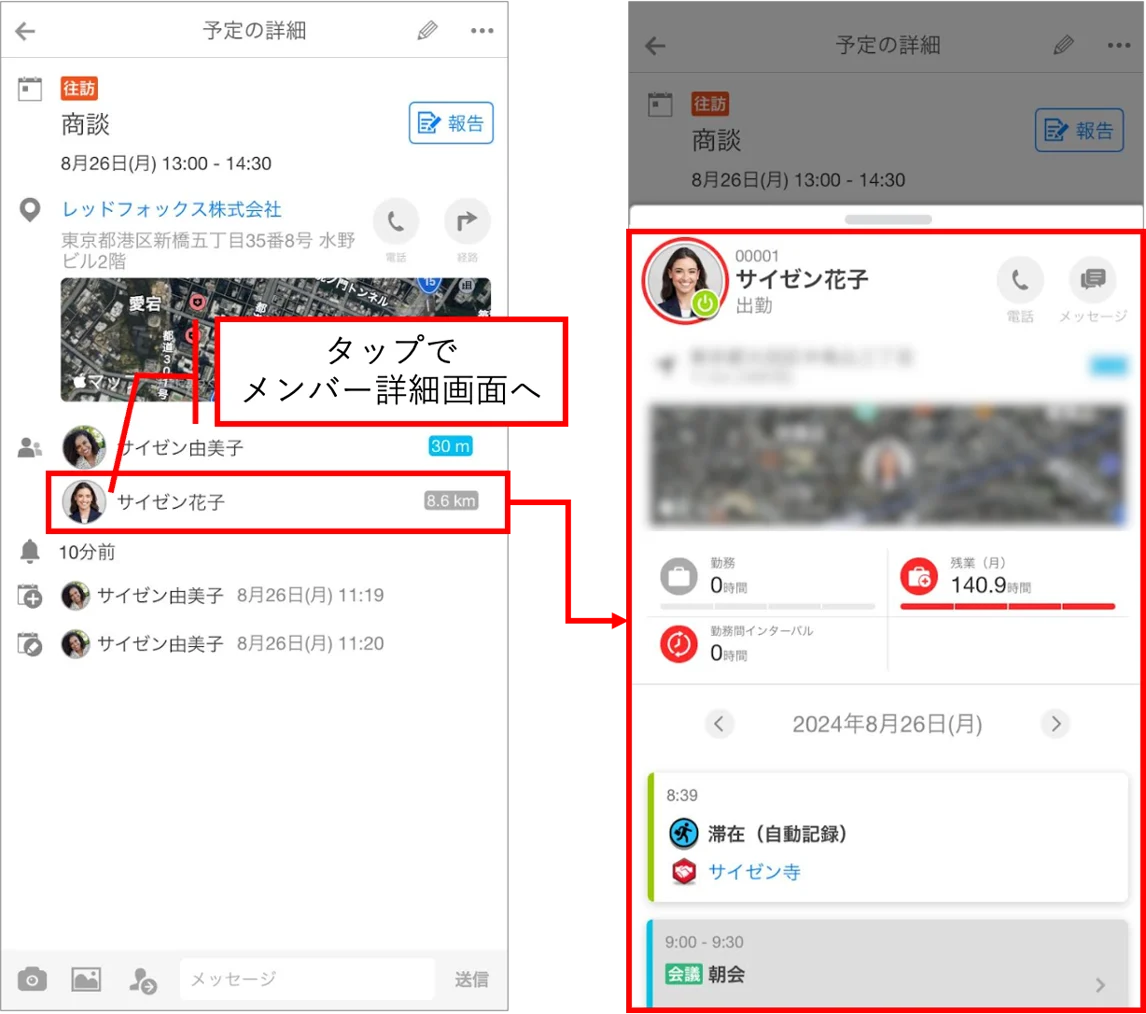This screenshot has height=1014, width=1146.
Task: Tap the メッセージ input field
Action: (x=307, y=979)
